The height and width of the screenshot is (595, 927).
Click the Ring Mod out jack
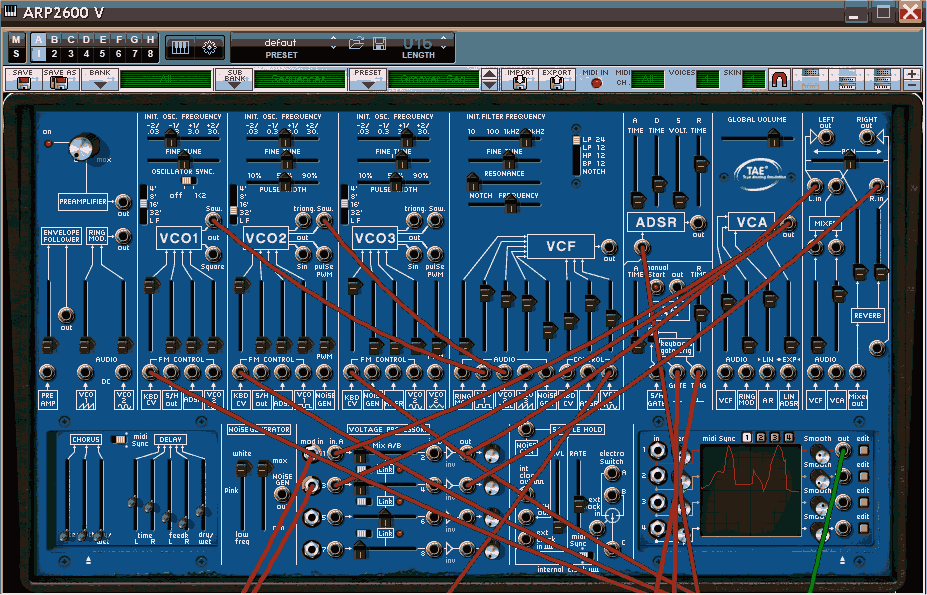click(122, 237)
